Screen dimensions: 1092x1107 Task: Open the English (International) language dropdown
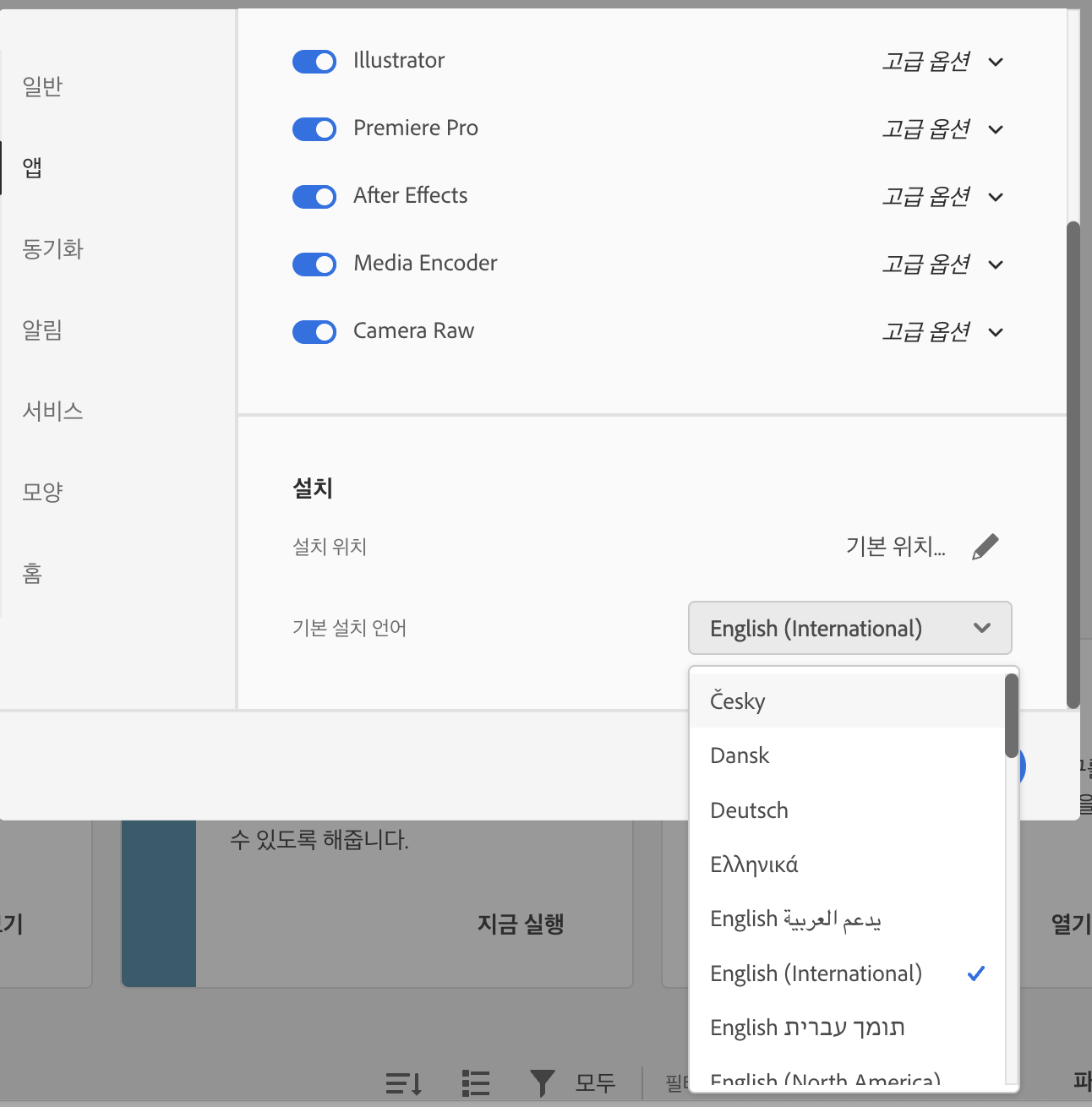pos(850,628)
